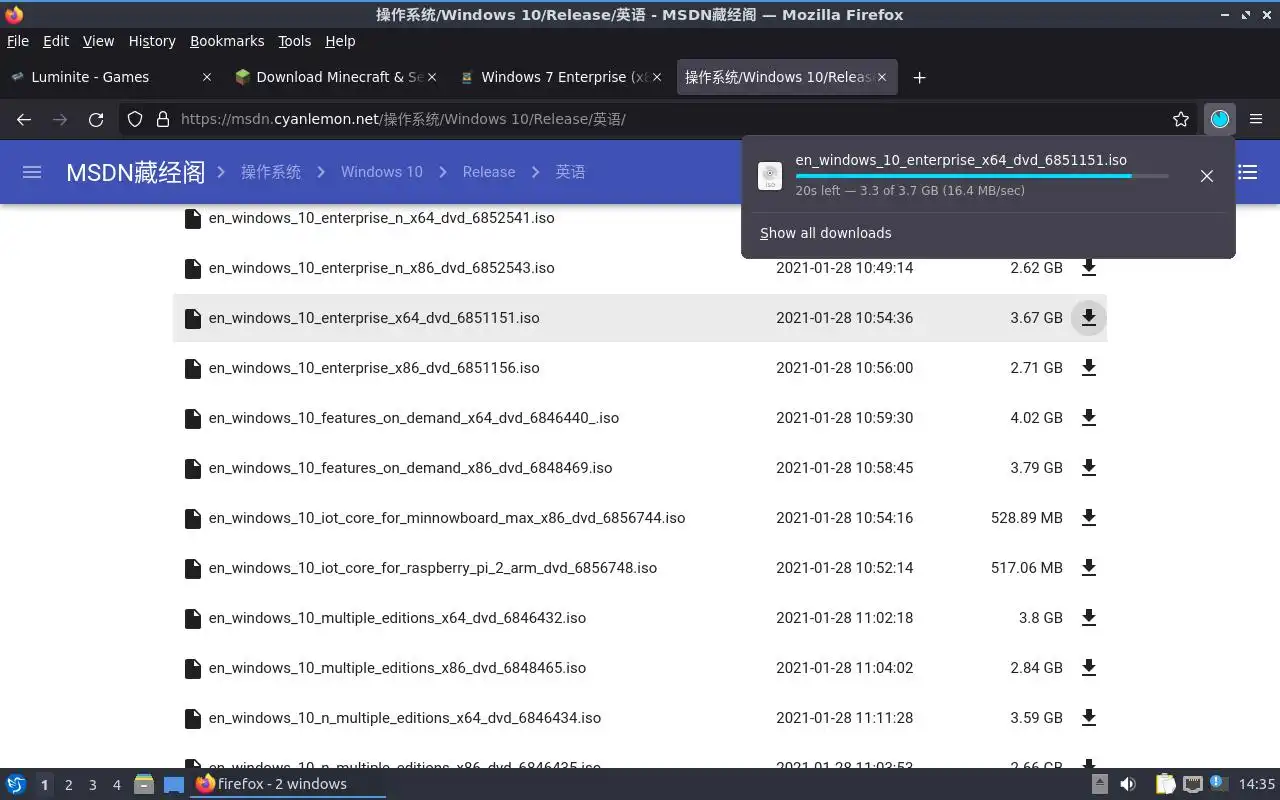
Task: Go to MSDN藏经阁 home link
Action: [x=136, y=172]
